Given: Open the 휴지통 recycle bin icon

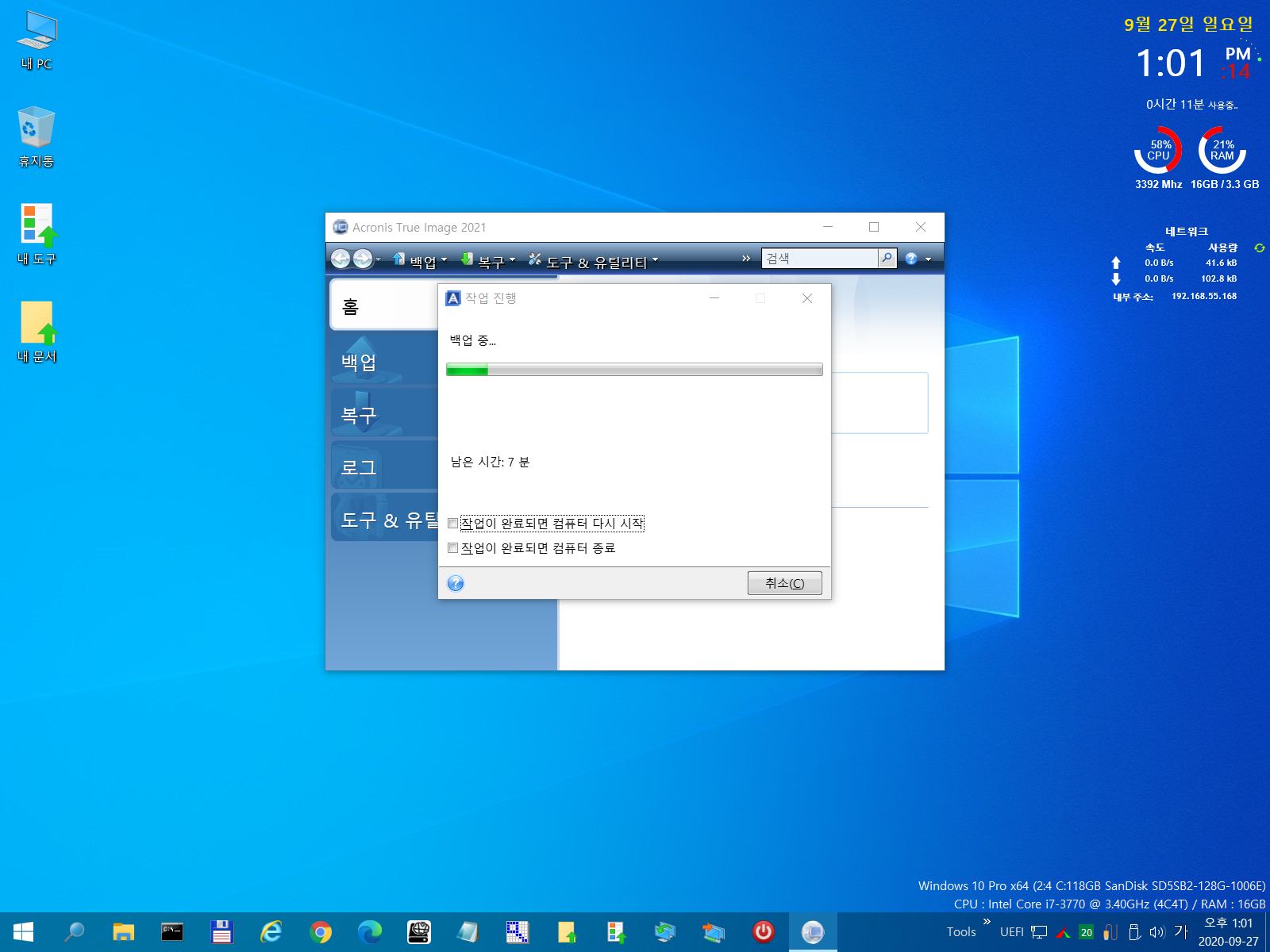Looking at the screenshot, I should 37,137.
